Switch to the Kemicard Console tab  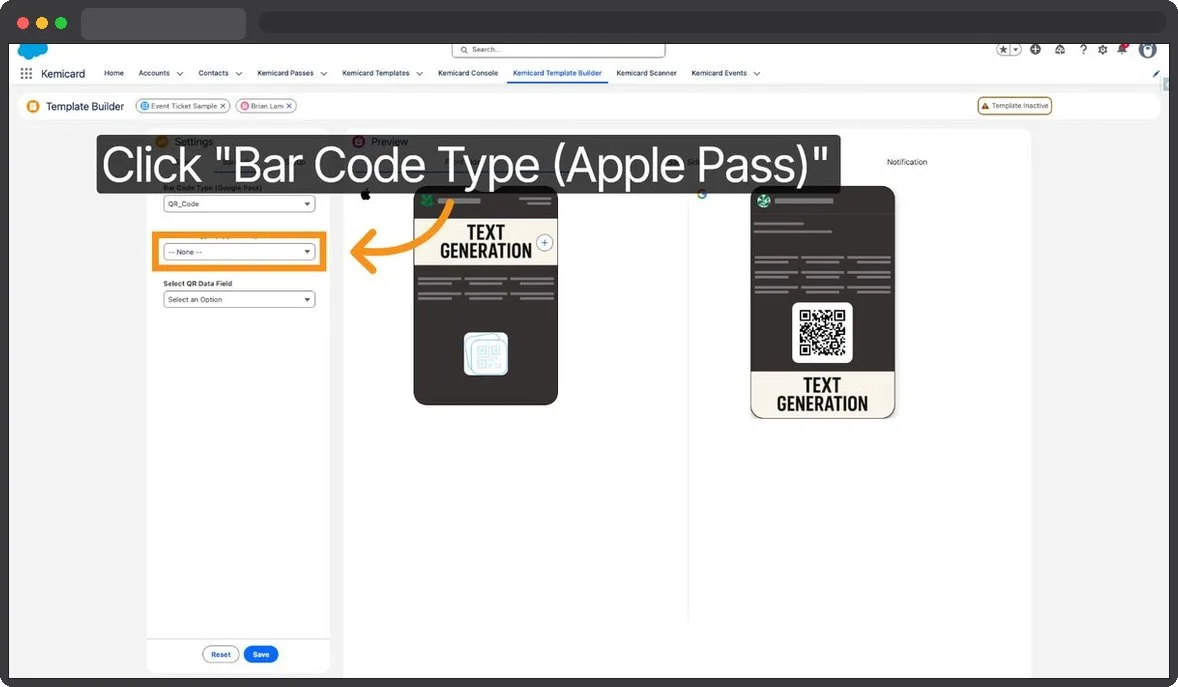468,73
